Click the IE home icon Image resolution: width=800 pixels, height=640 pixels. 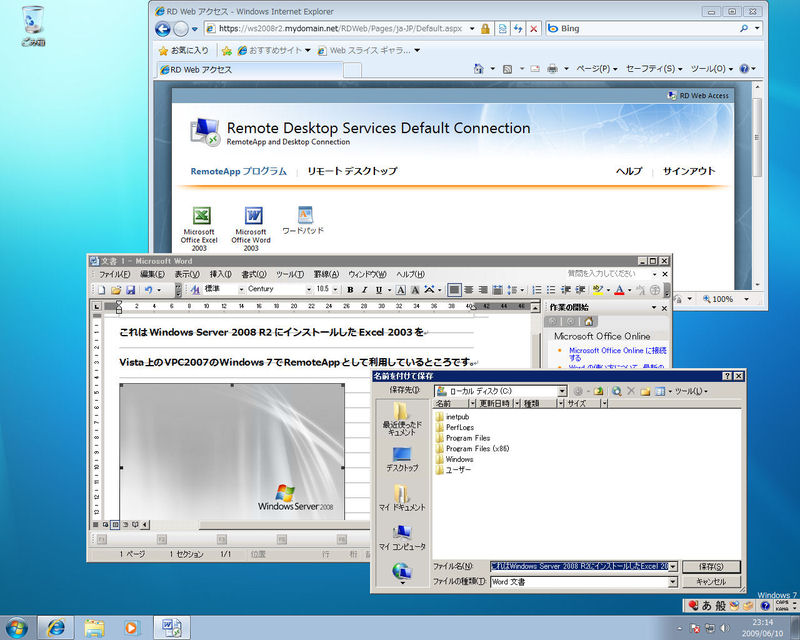click(x=478, y=68)
